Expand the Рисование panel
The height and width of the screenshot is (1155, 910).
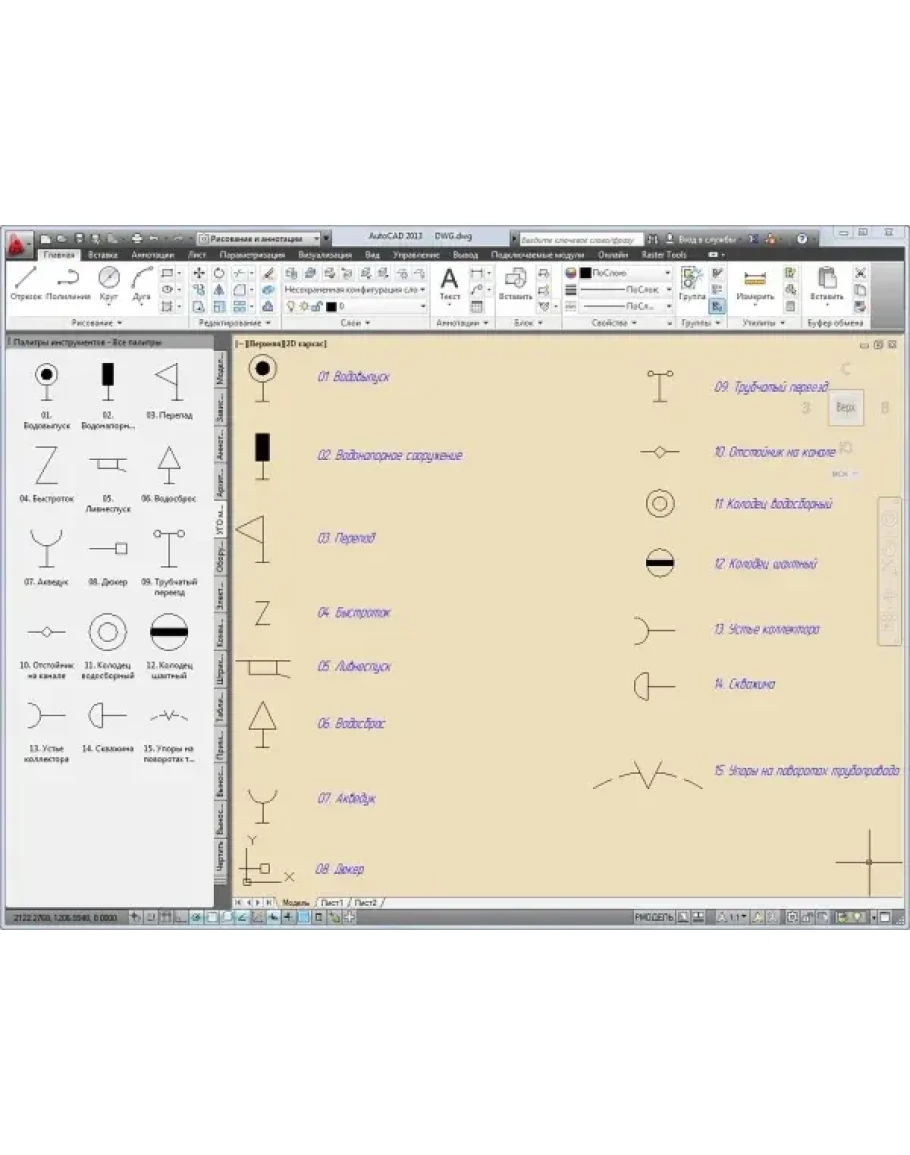(97, 323)
